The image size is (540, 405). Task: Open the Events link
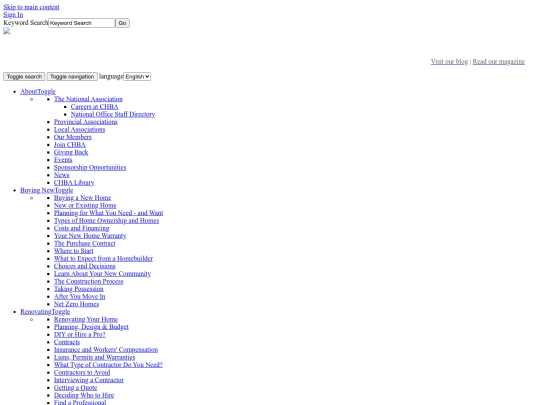pos(63,160)
